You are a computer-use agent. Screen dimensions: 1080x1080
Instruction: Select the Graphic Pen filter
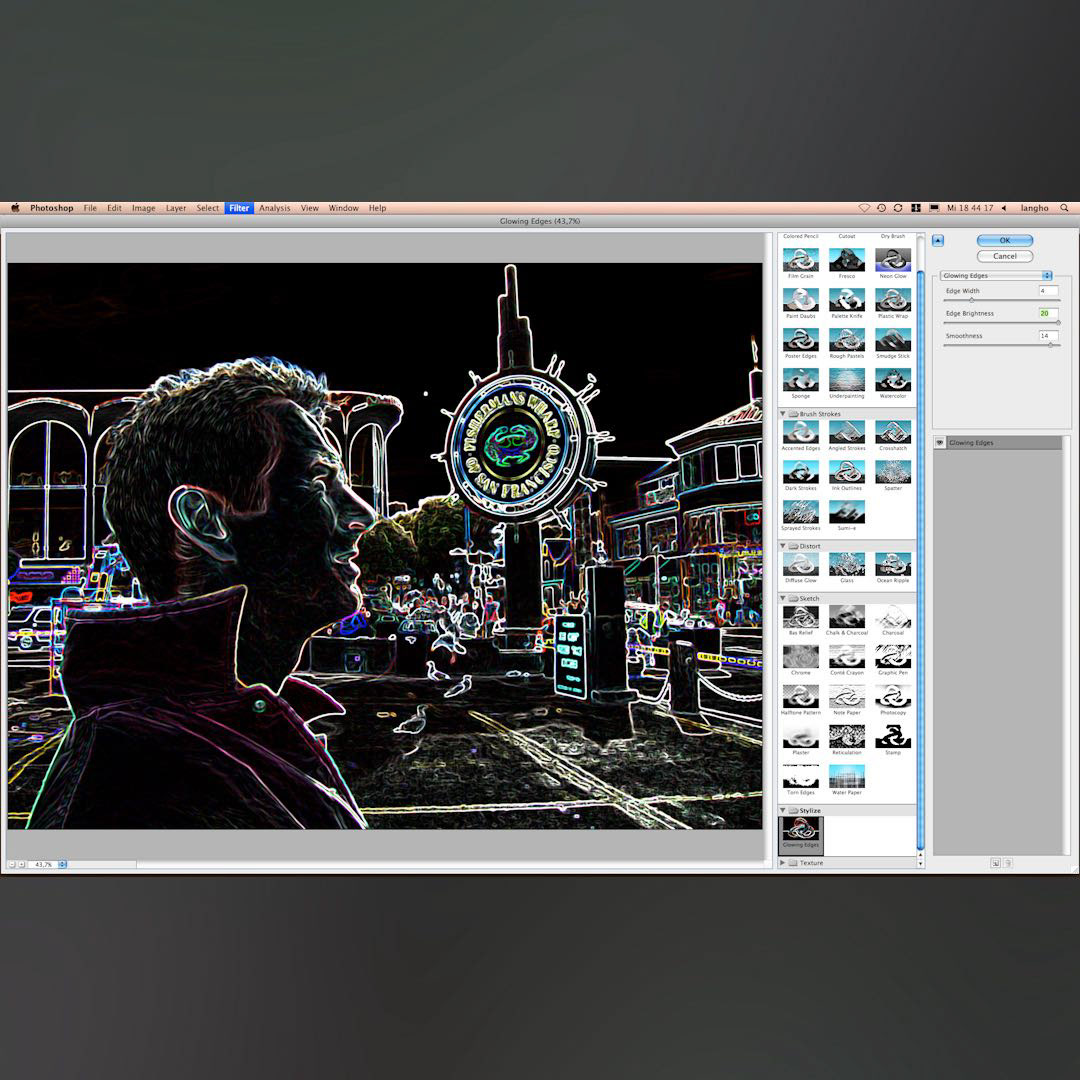(x=893, y=656)
